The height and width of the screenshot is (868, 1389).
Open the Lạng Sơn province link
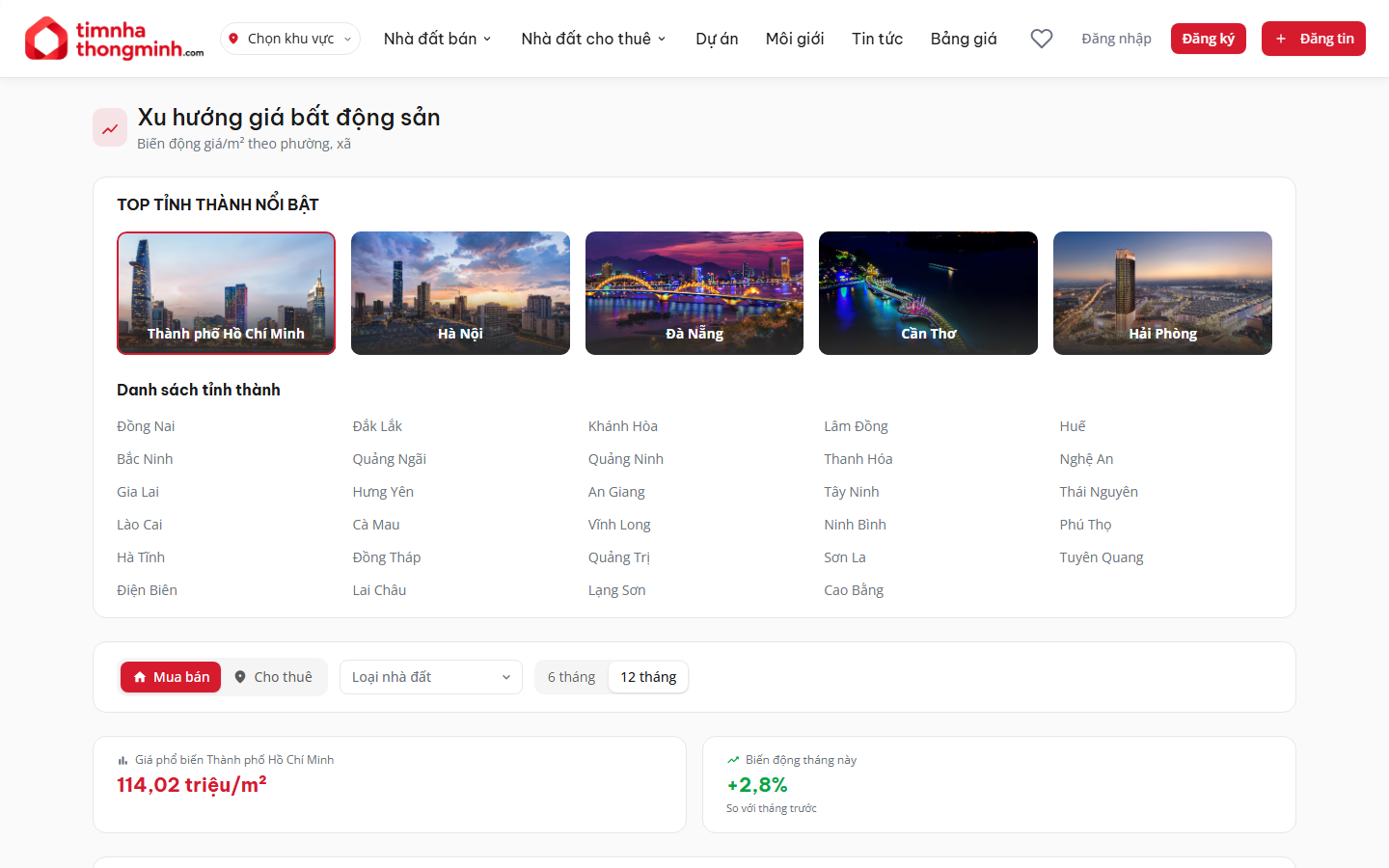click(x=617, y=590)
